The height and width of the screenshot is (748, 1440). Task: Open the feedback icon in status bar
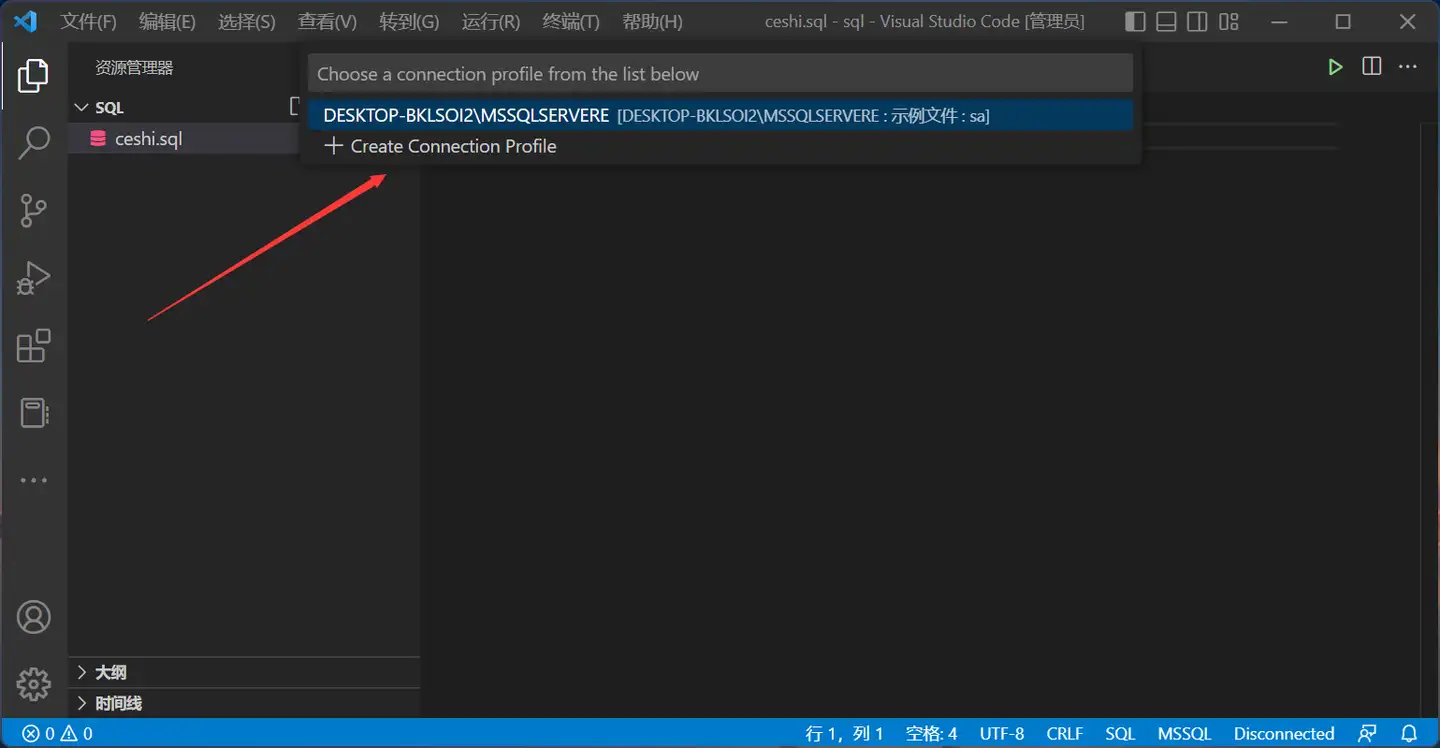pyautogui.click(x=1368, y=734)
